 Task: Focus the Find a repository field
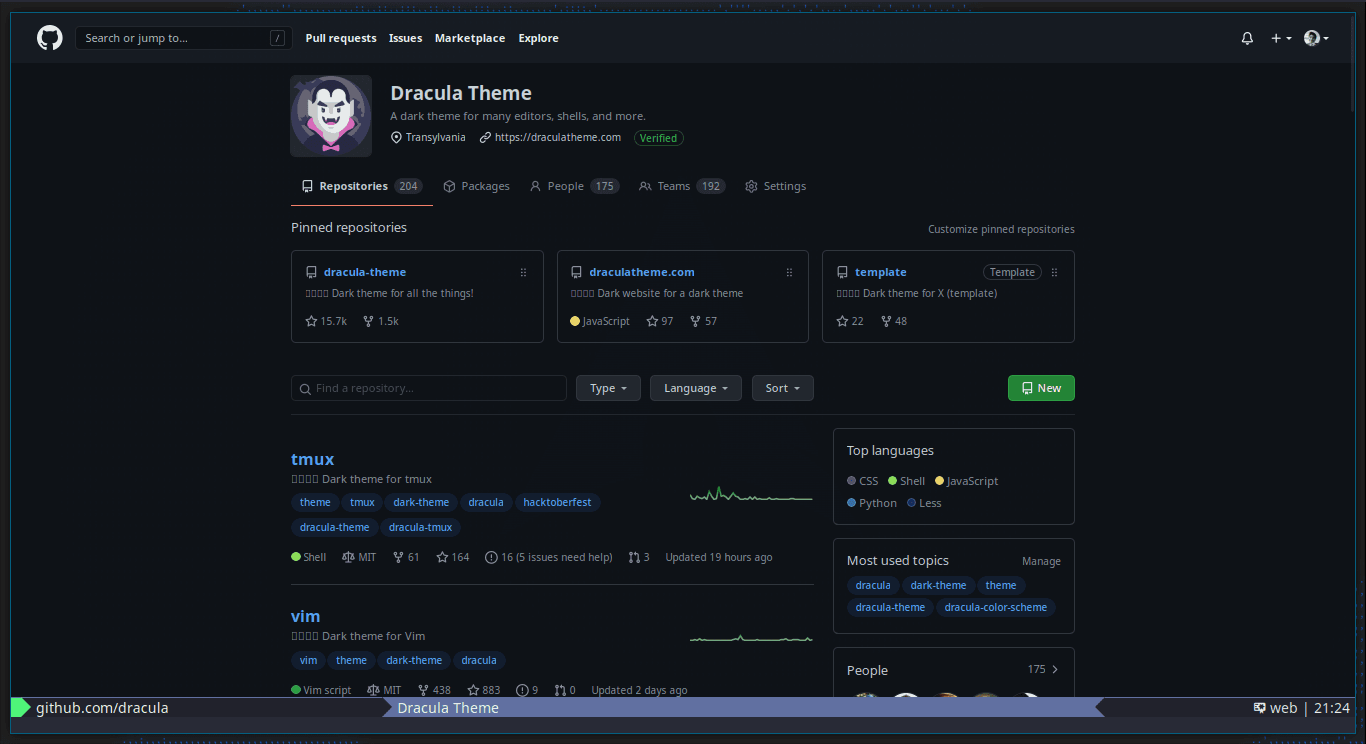coord(429,388)
